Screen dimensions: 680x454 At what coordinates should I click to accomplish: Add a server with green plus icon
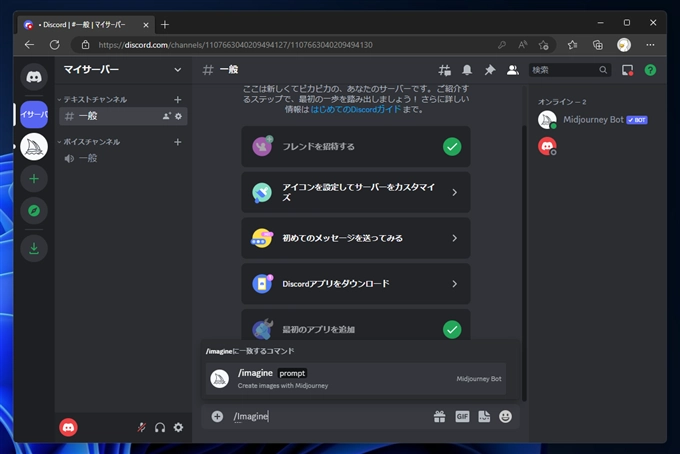point(34,179)
